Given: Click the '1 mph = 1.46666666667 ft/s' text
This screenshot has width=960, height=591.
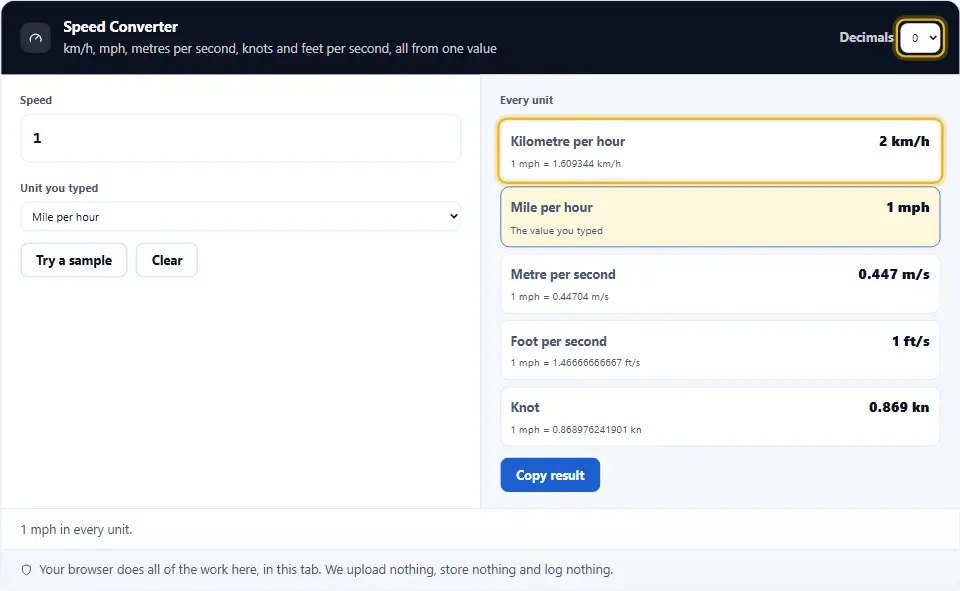Looking at the screenshot, I should point(576,363).
